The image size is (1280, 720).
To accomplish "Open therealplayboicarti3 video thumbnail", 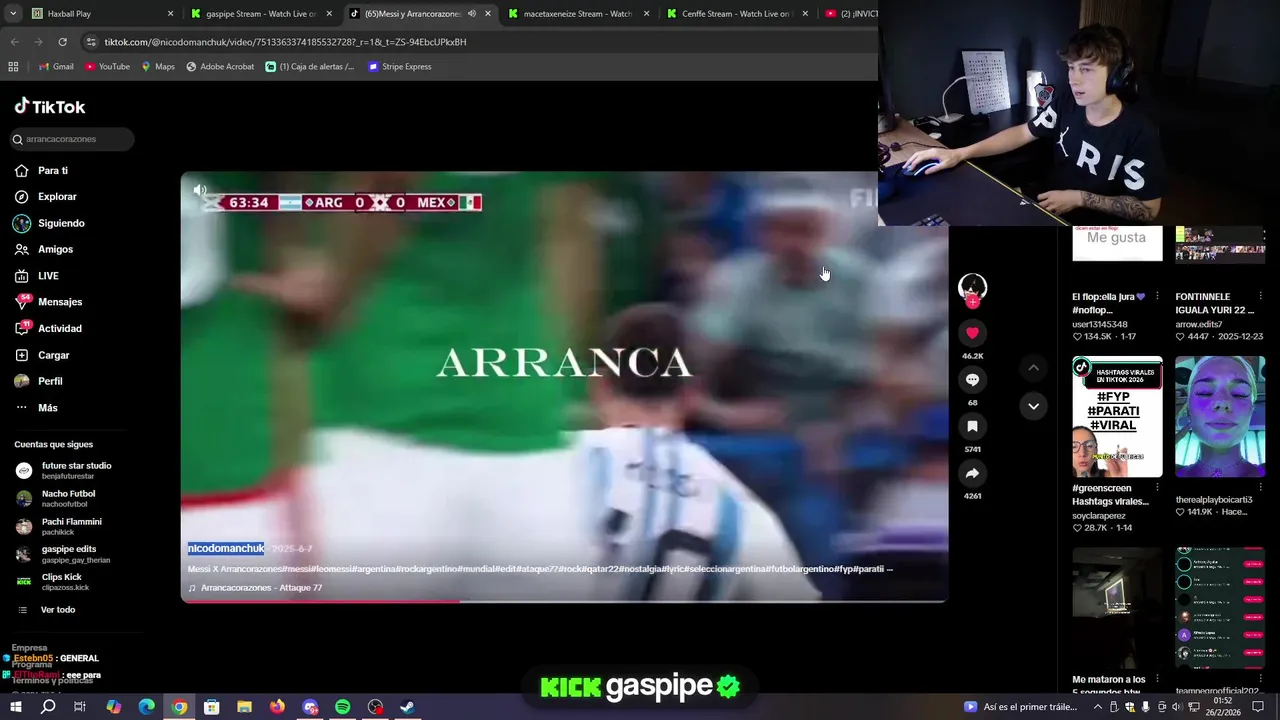I will [1220, 416].
